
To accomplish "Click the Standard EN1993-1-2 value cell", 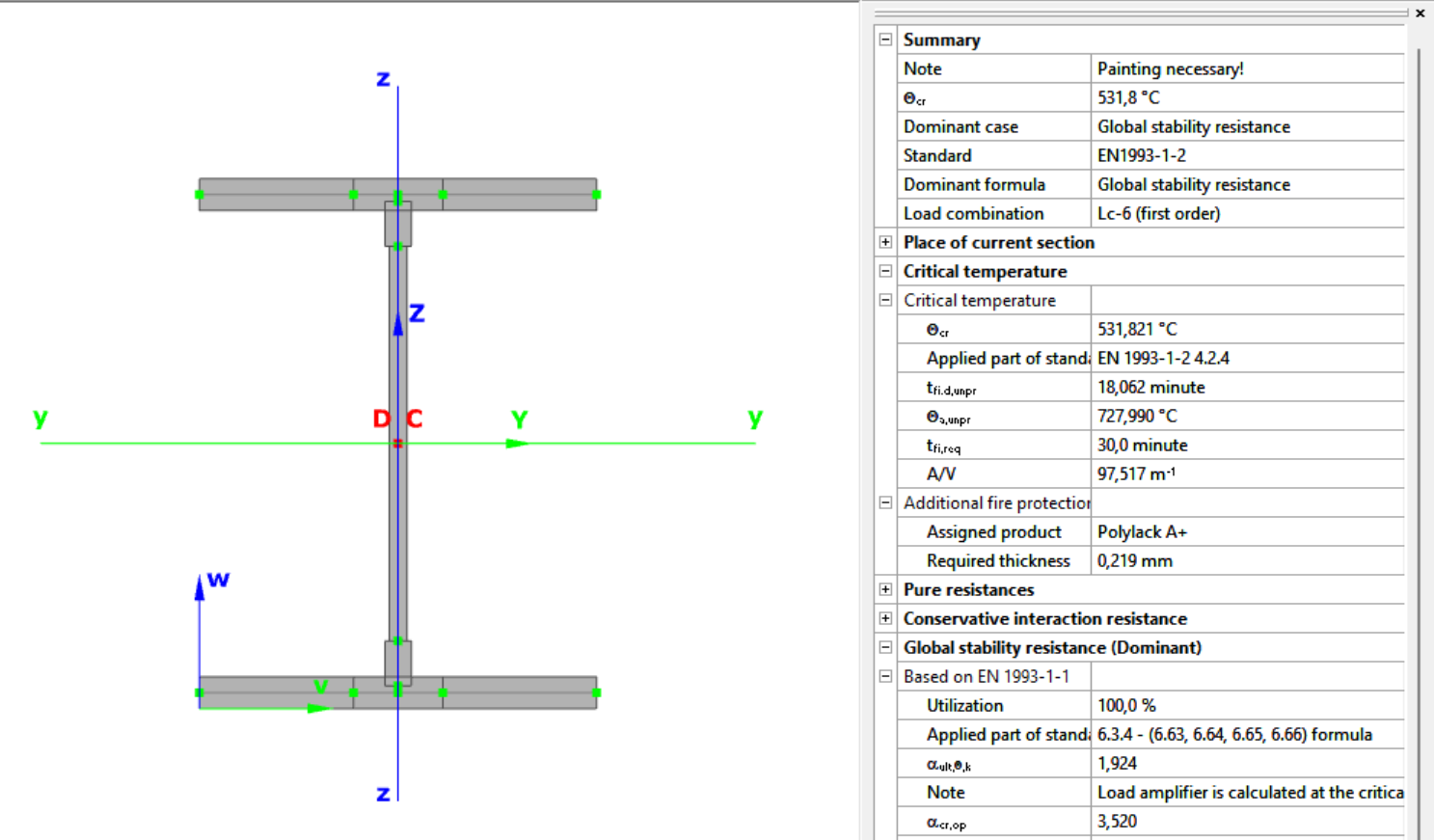I will tap(1246, 155).
